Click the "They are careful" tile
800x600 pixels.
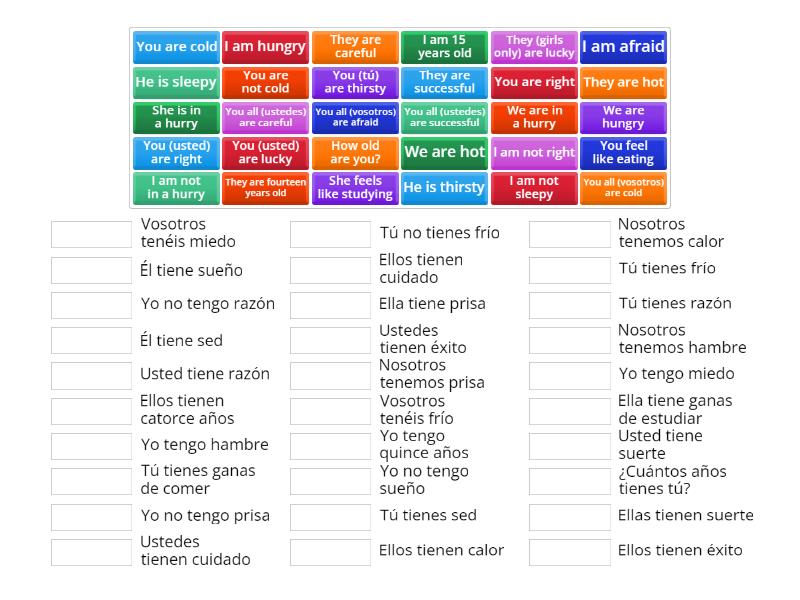coord(354,46)
